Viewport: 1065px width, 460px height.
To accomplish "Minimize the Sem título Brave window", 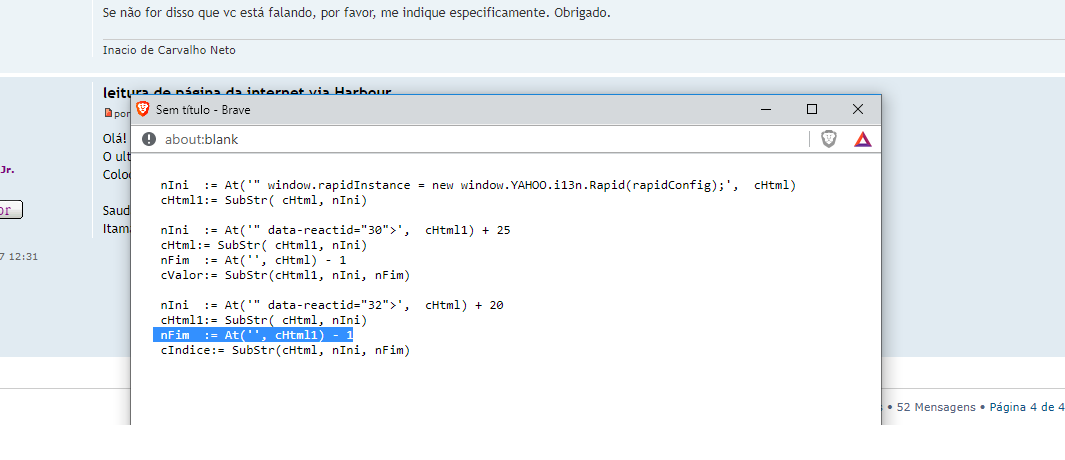I will pyautogui.click(x=766, y=109).
